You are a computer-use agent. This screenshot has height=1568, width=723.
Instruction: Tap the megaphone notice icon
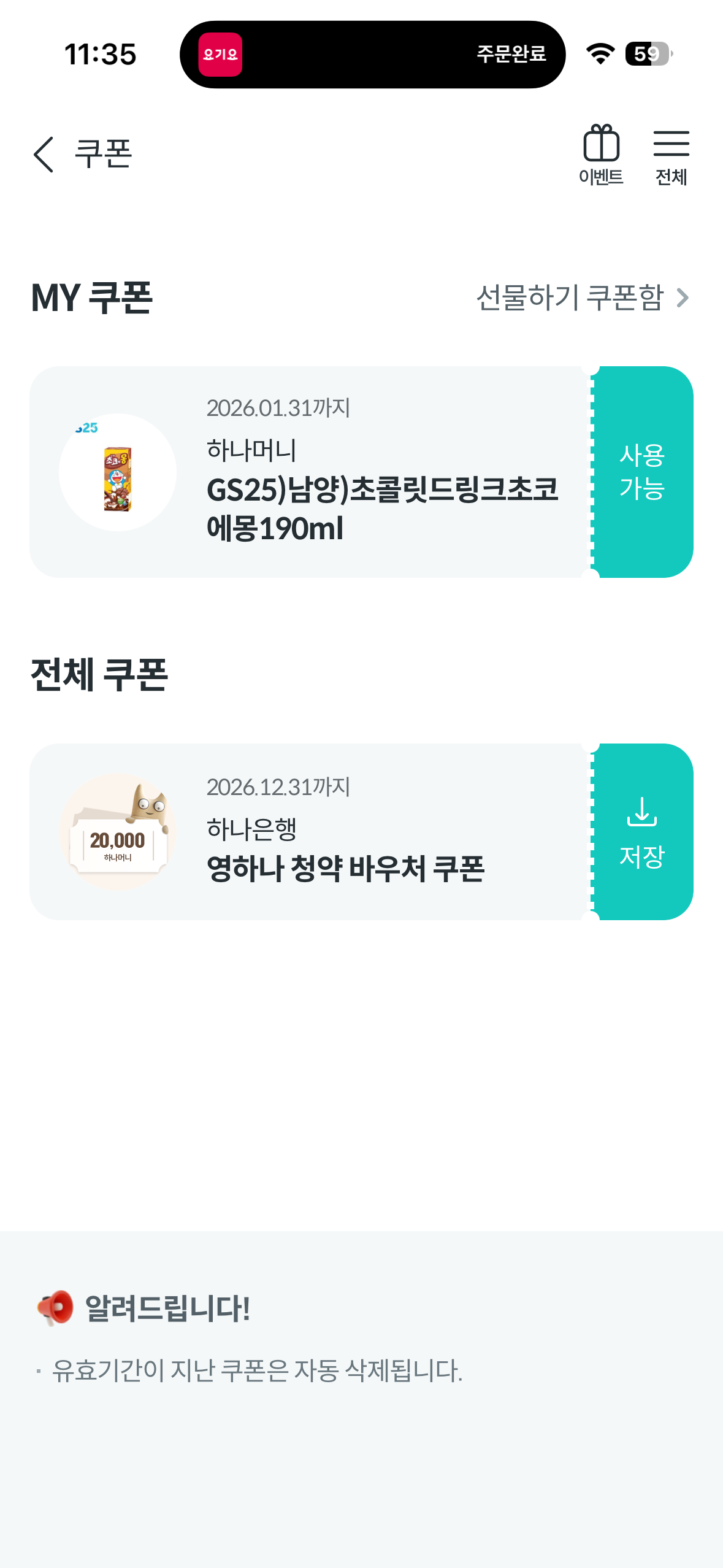(x=55, y=1308)
